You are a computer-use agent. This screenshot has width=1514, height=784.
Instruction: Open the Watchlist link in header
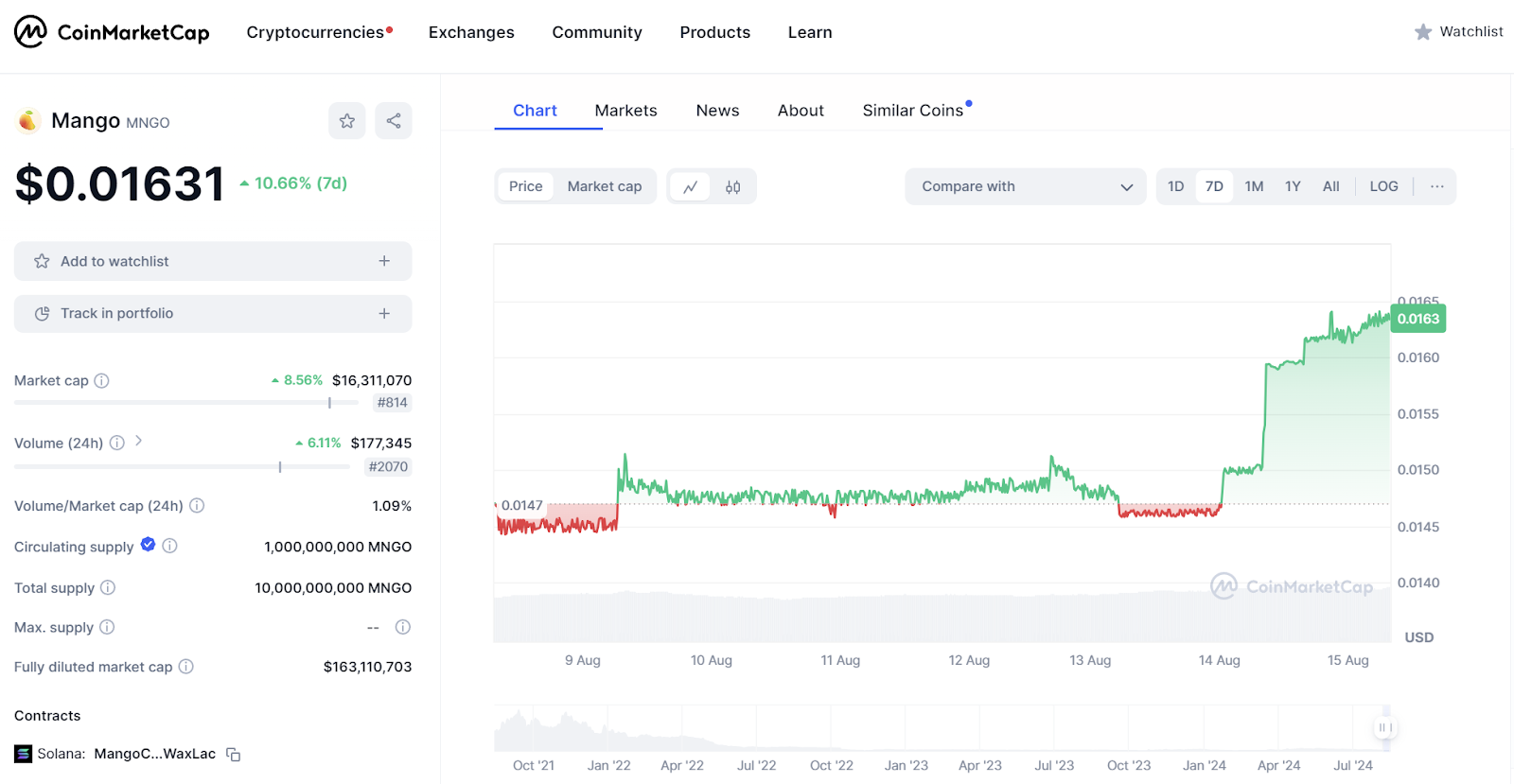1458,32
